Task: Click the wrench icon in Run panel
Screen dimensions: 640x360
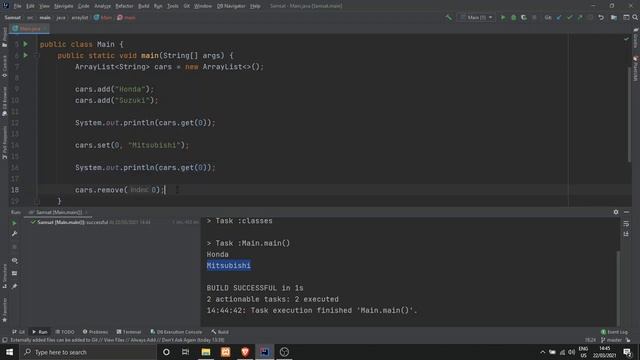Action: coord(14,234)
